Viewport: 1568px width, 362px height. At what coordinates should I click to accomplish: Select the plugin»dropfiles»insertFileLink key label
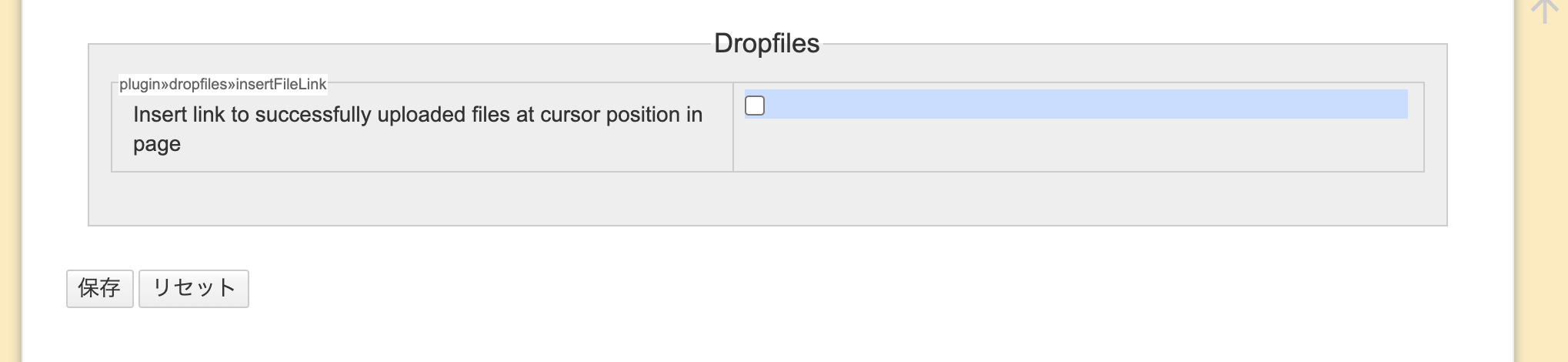pyautogui.click(x=222, y=85)
